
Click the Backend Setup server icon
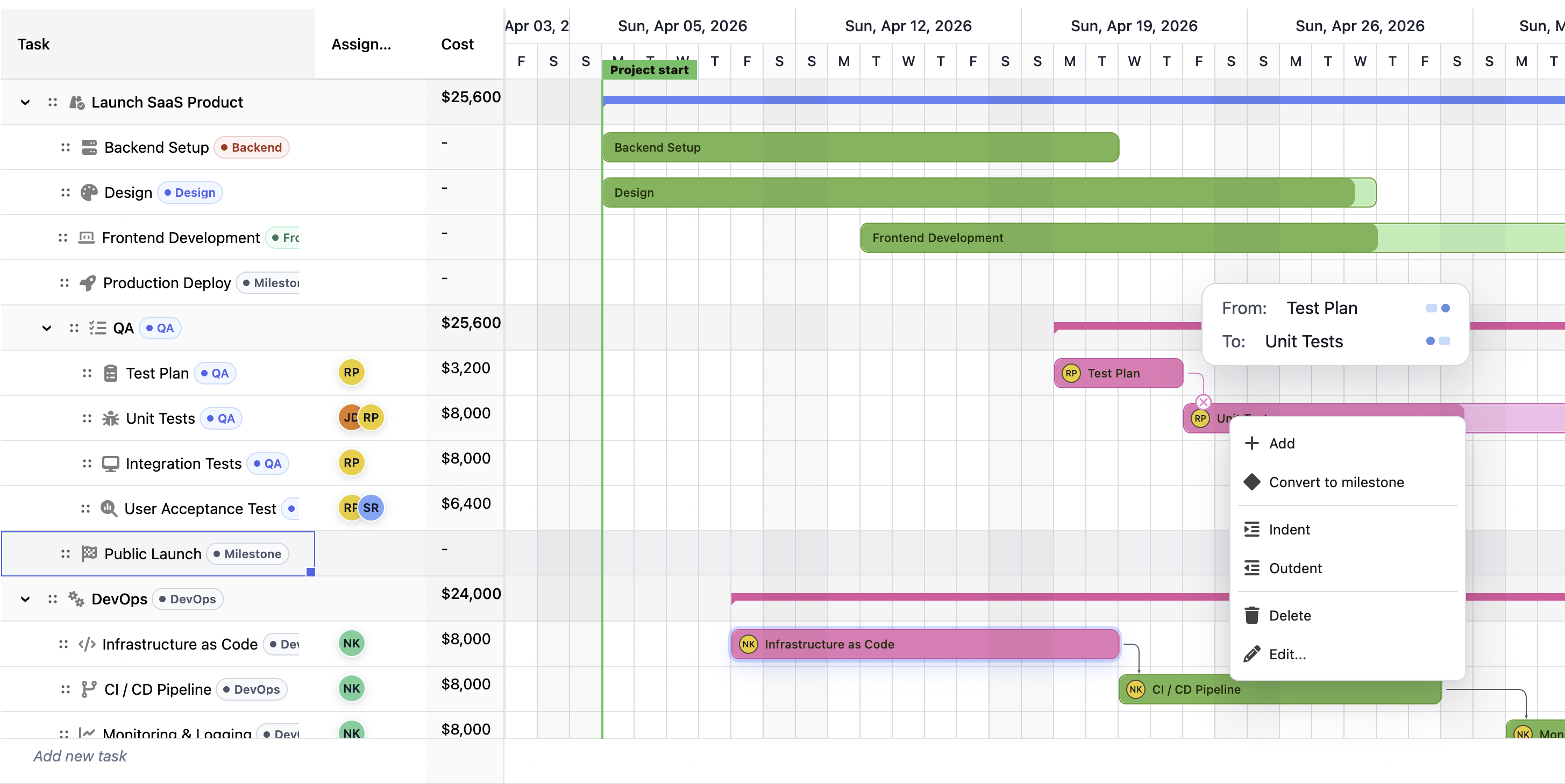(x=89, y=147)
